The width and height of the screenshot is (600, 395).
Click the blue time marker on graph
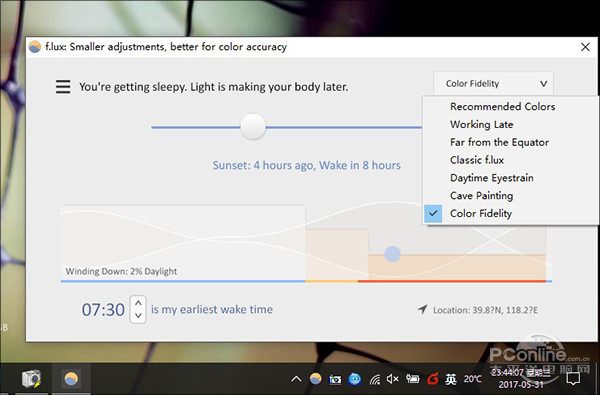coord(392,254)
